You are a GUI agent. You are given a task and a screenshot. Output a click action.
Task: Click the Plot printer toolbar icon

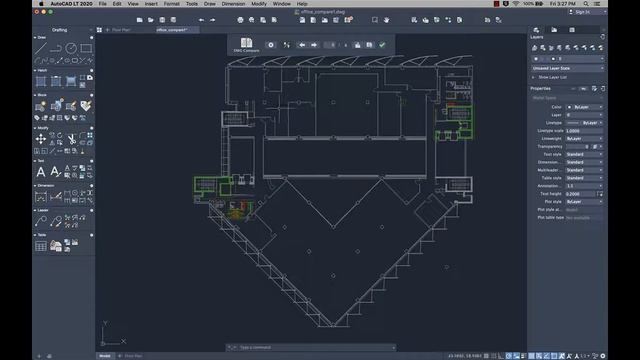click(240, 20)
